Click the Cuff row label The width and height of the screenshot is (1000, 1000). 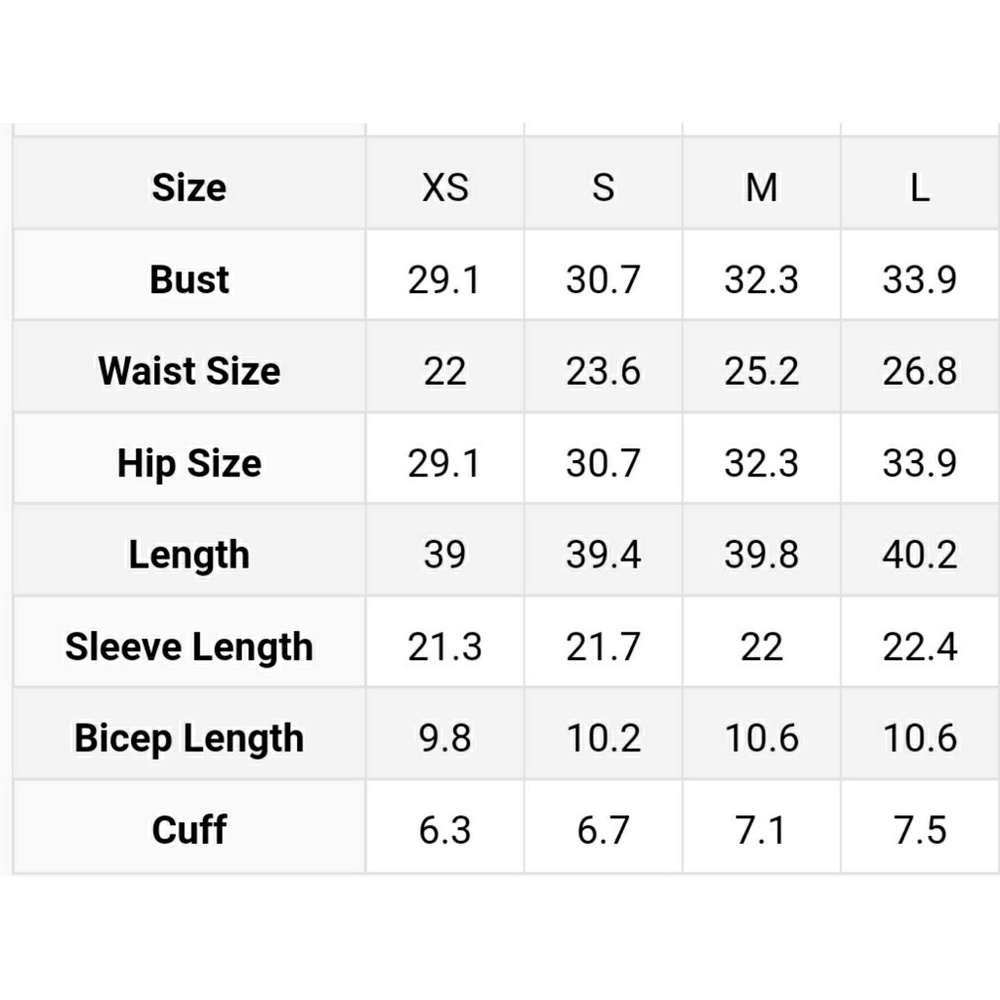(189, 830)
